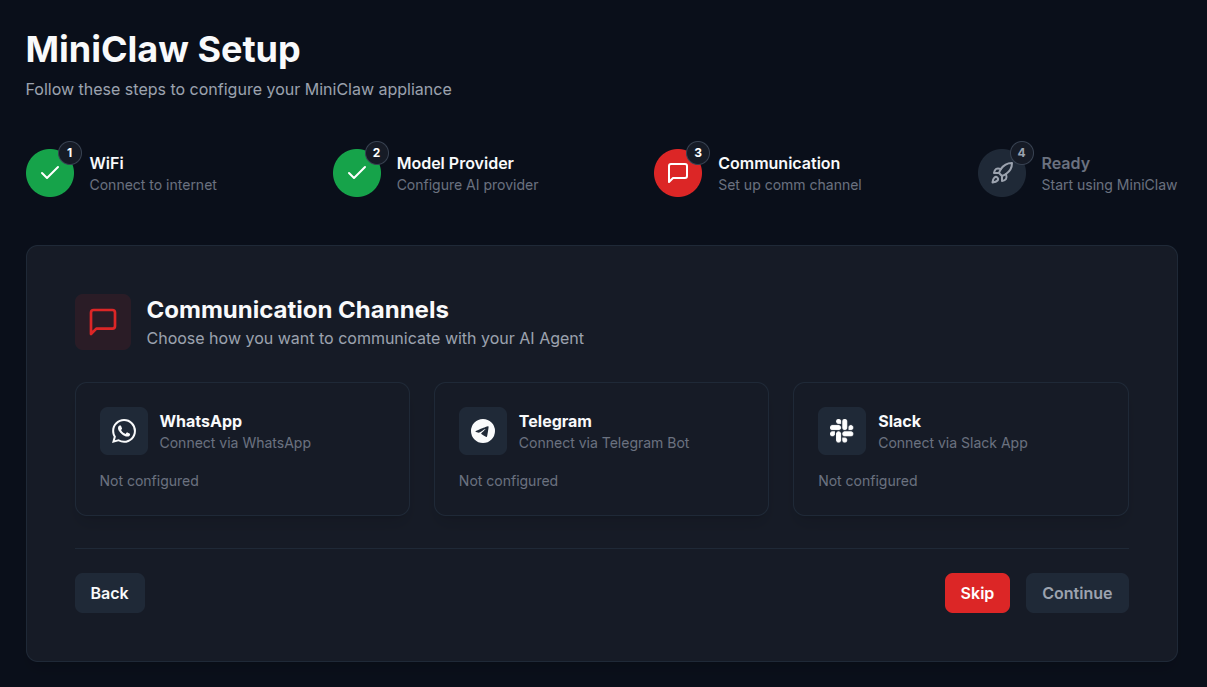Click the step number 1 badge

(x=69, y=153)
